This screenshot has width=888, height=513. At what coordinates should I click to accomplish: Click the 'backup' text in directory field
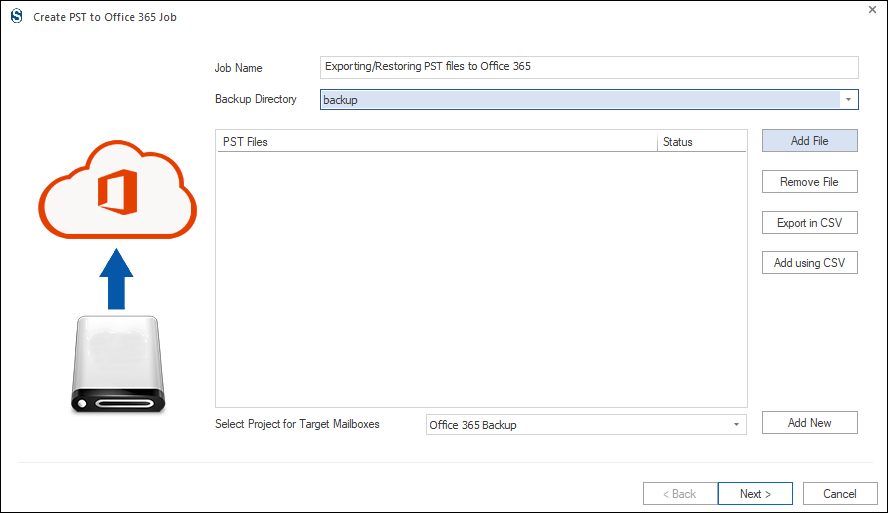[340, 100]
